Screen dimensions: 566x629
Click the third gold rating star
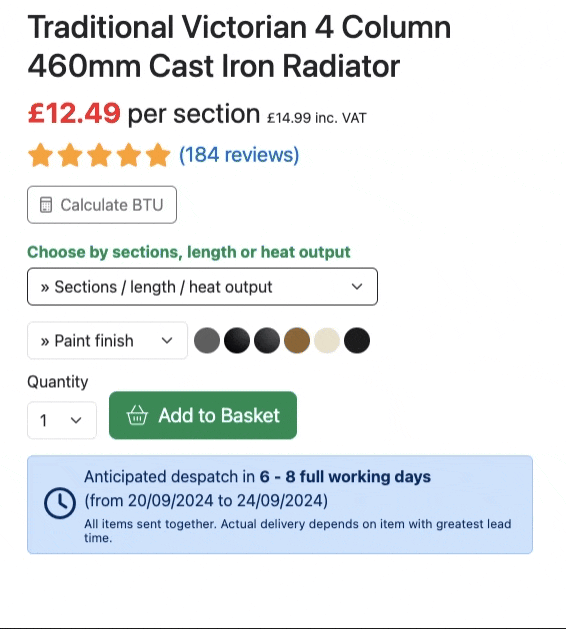tap(99, 155)
